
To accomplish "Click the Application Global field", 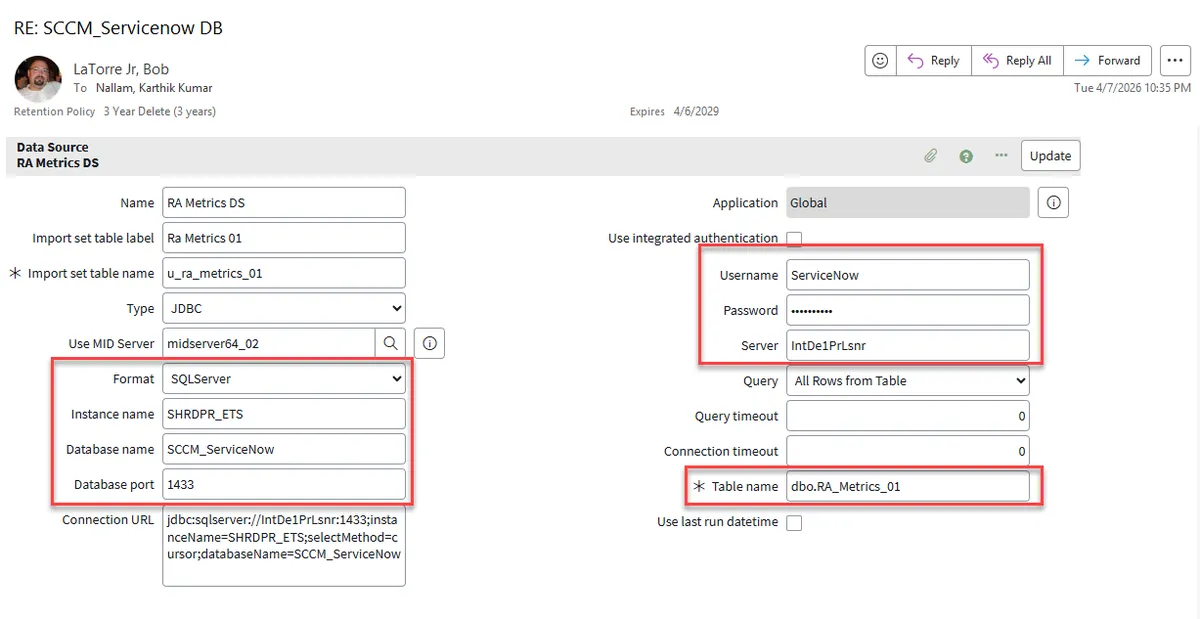I will pos(907,202).
